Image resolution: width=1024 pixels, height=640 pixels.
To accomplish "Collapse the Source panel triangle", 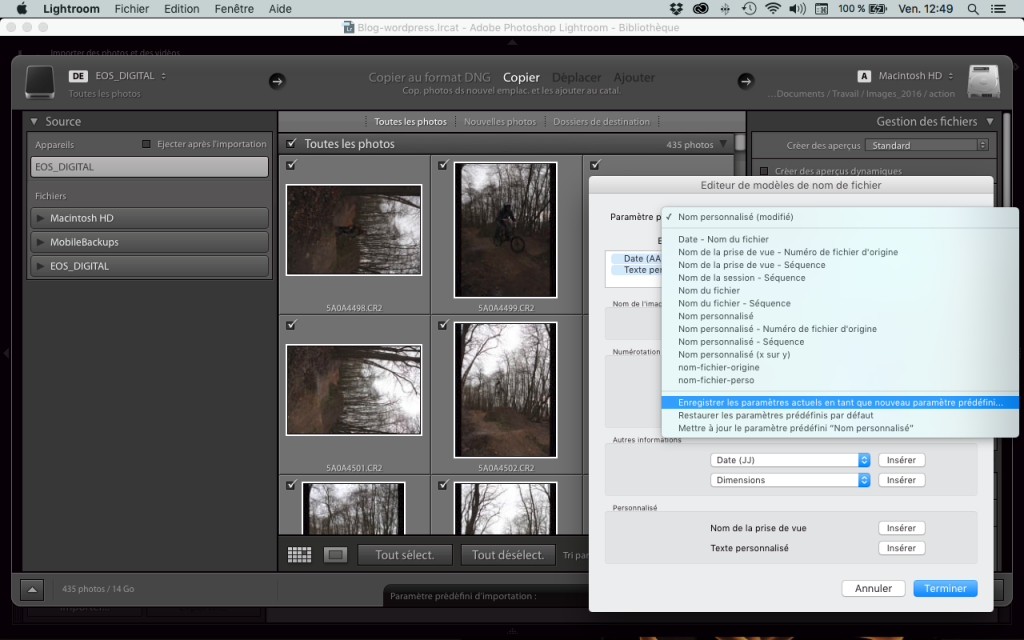I will tap(34, 121).
